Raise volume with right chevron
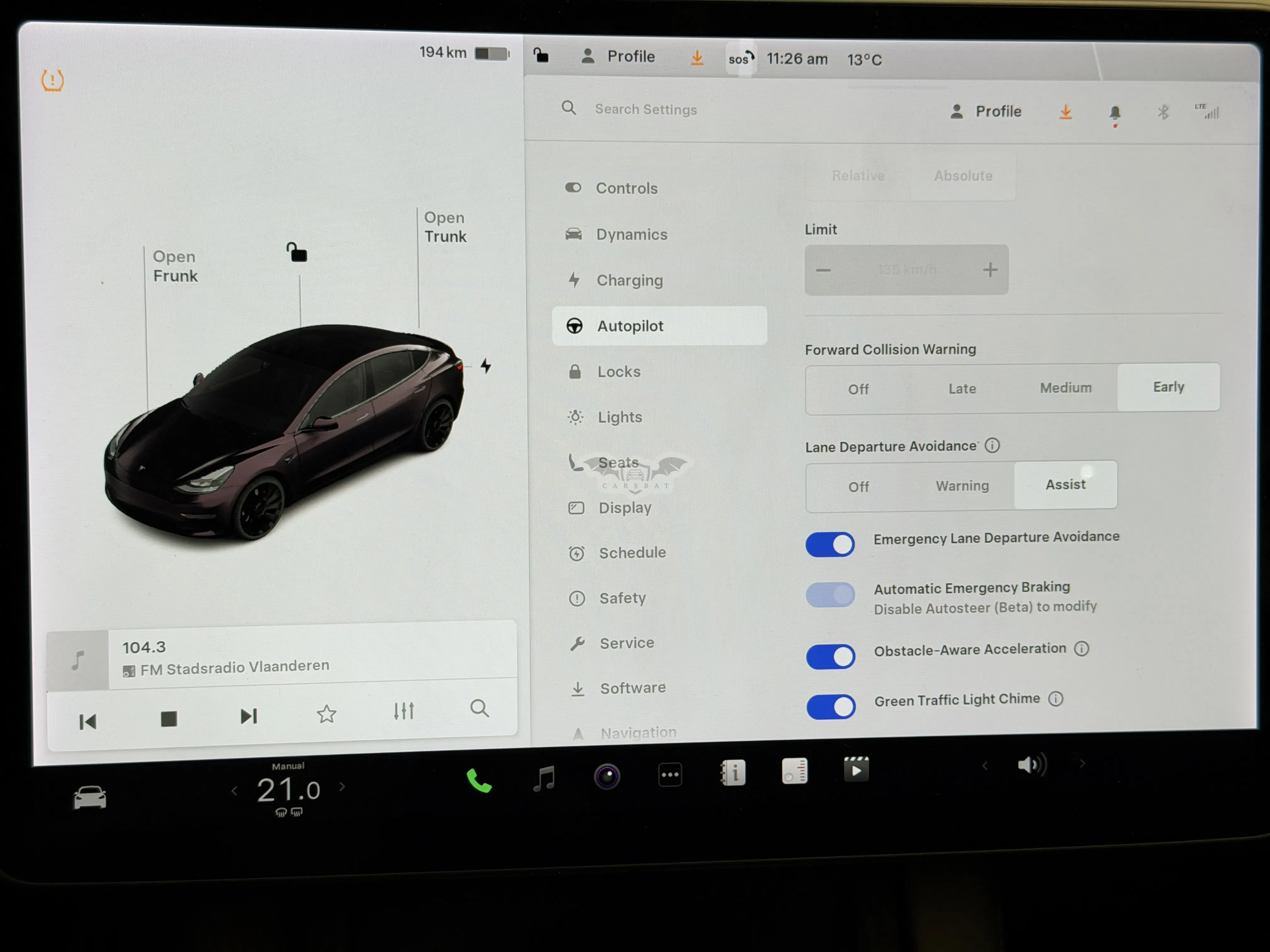Image resolution: width=1270 pixels, height=952 pixels. coord(1082,763)
